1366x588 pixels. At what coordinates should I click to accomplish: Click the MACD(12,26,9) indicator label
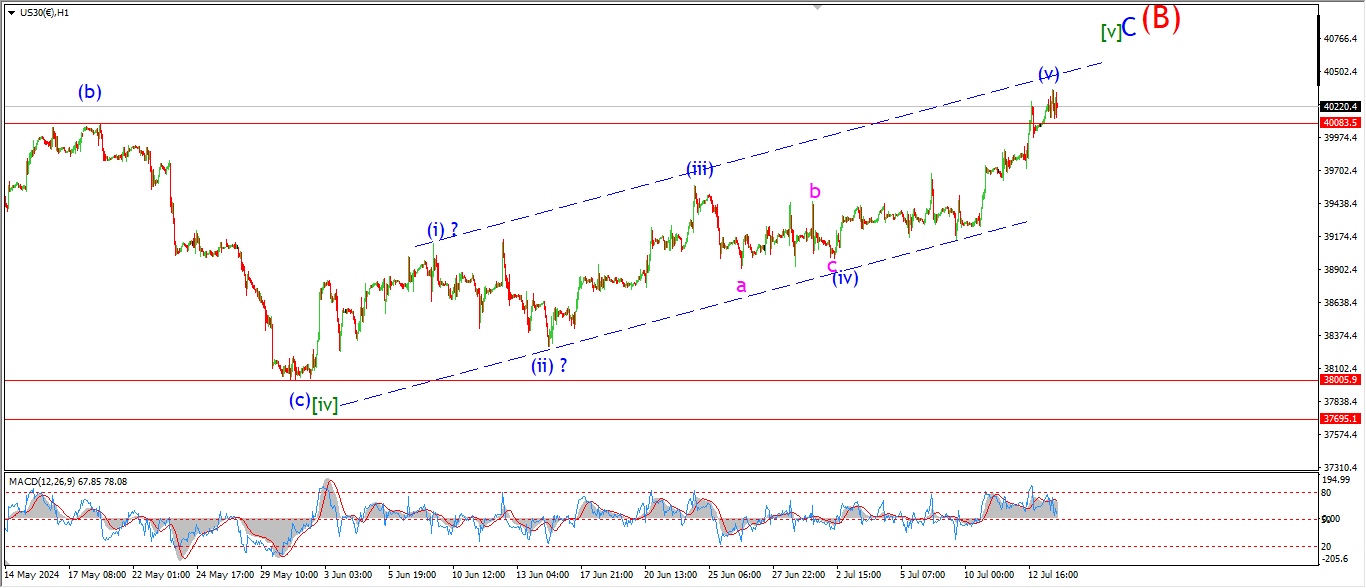68,482
